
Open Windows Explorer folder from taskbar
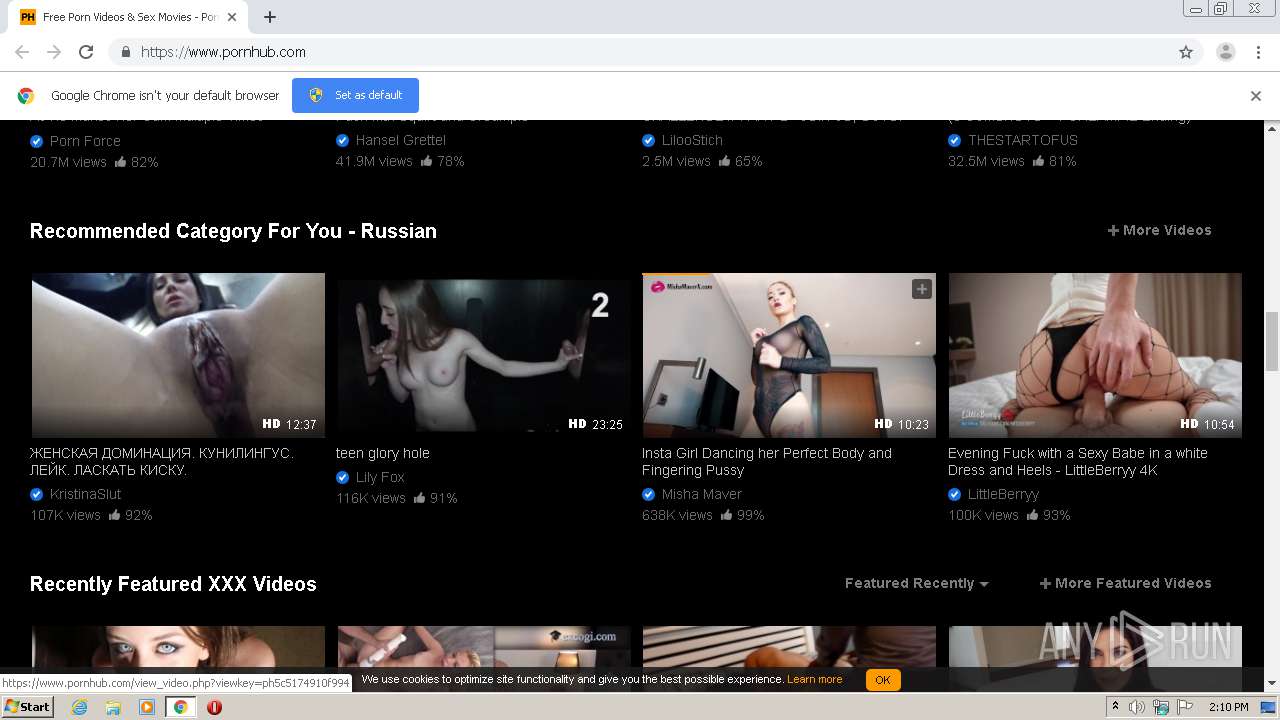tap(113, 707)
